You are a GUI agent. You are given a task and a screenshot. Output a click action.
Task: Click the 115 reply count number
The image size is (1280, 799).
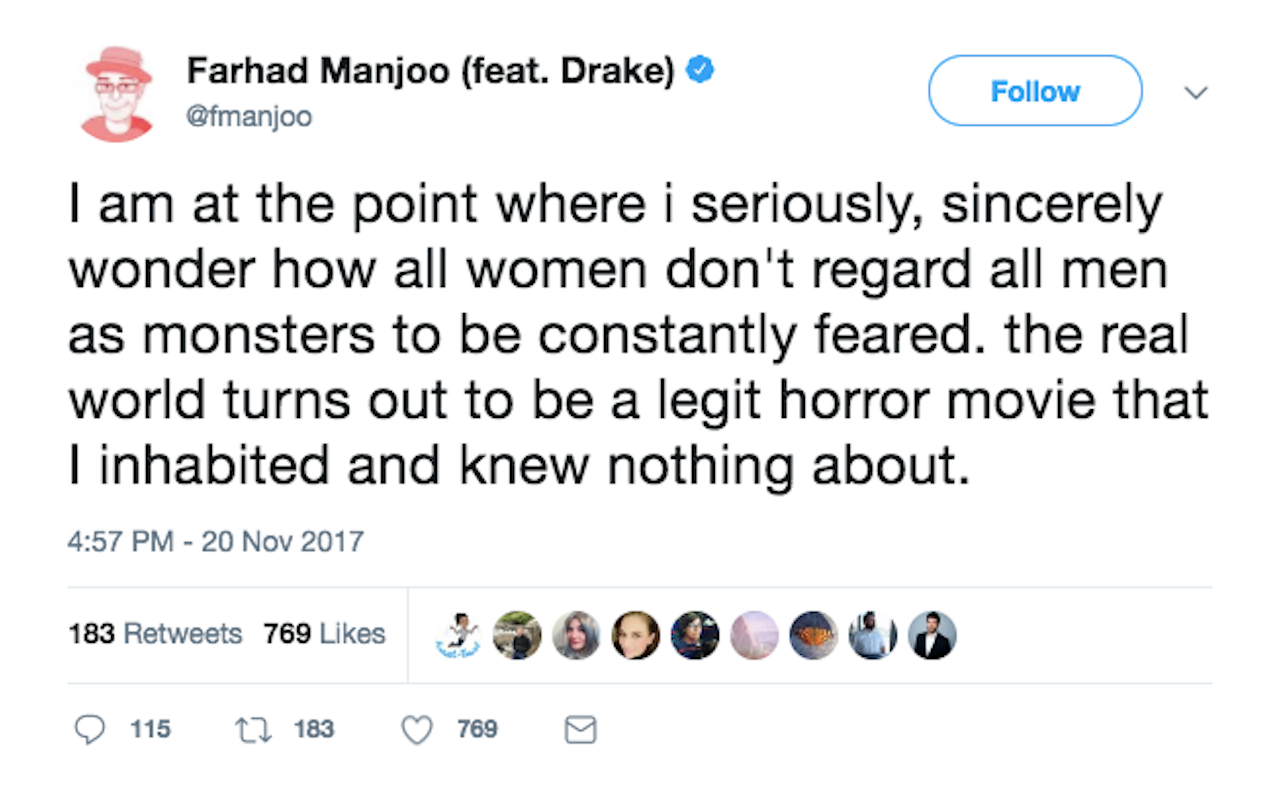[150, 730]
